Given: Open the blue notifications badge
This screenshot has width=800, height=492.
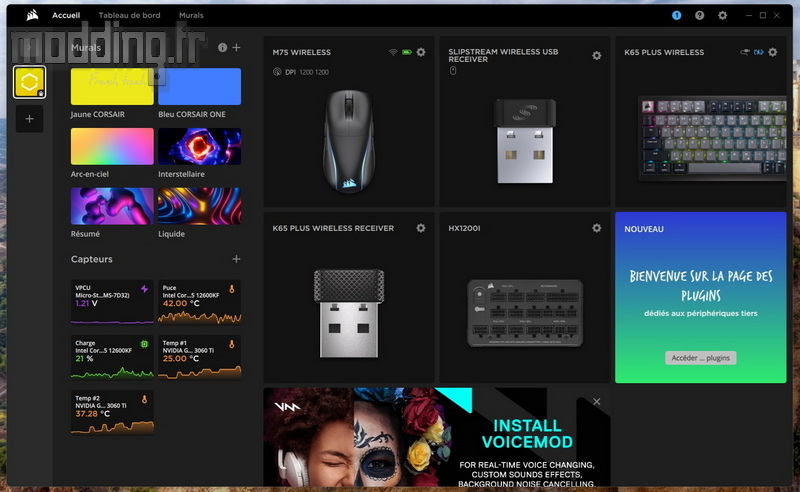Looking at the screenshot, I should pos(677,15).
